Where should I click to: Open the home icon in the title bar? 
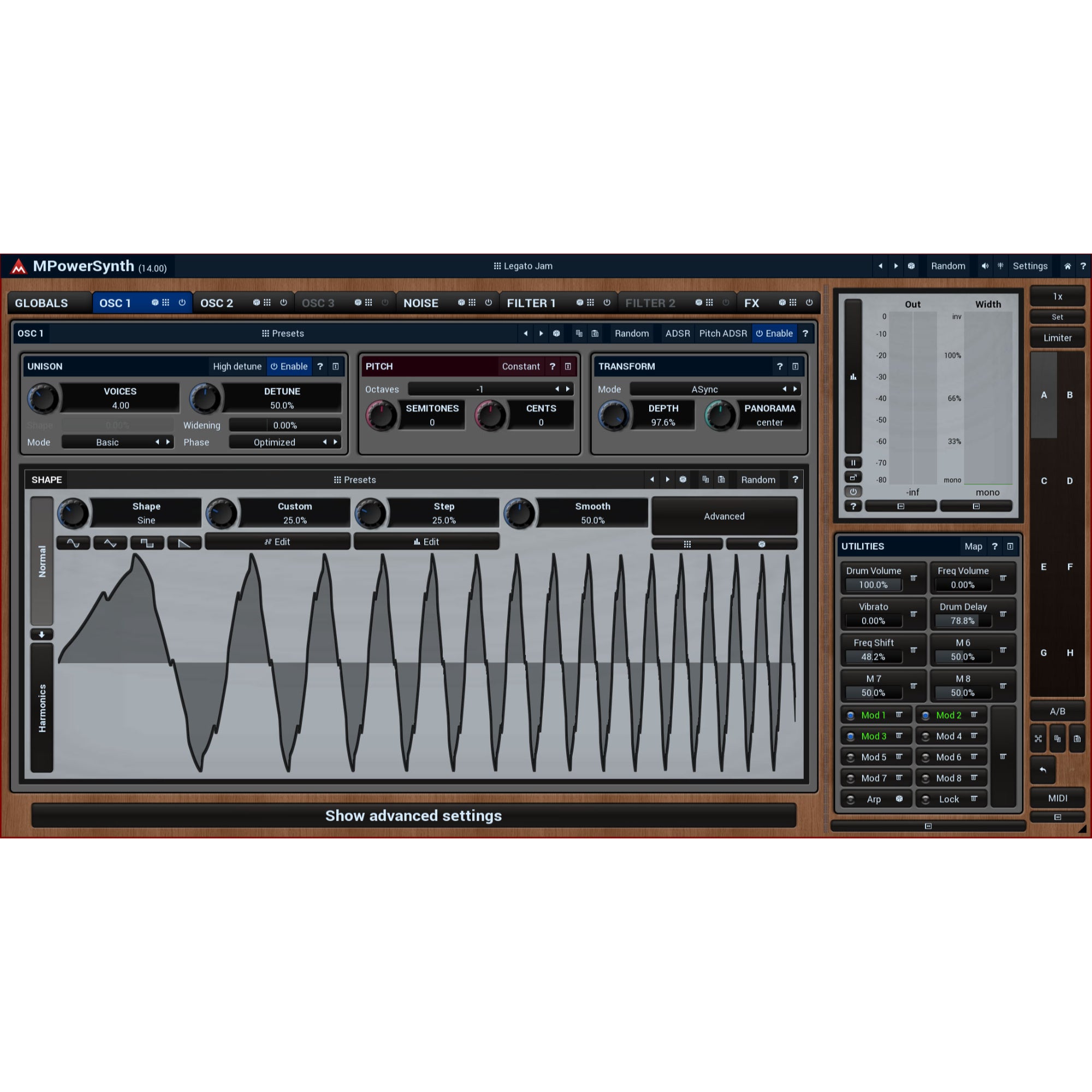[1067, 266]
